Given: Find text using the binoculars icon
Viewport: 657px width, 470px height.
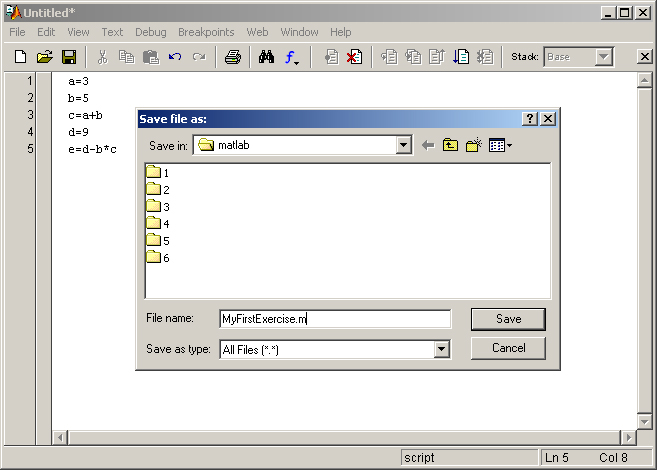Looking at the screenshot, I should coord(266,57).
